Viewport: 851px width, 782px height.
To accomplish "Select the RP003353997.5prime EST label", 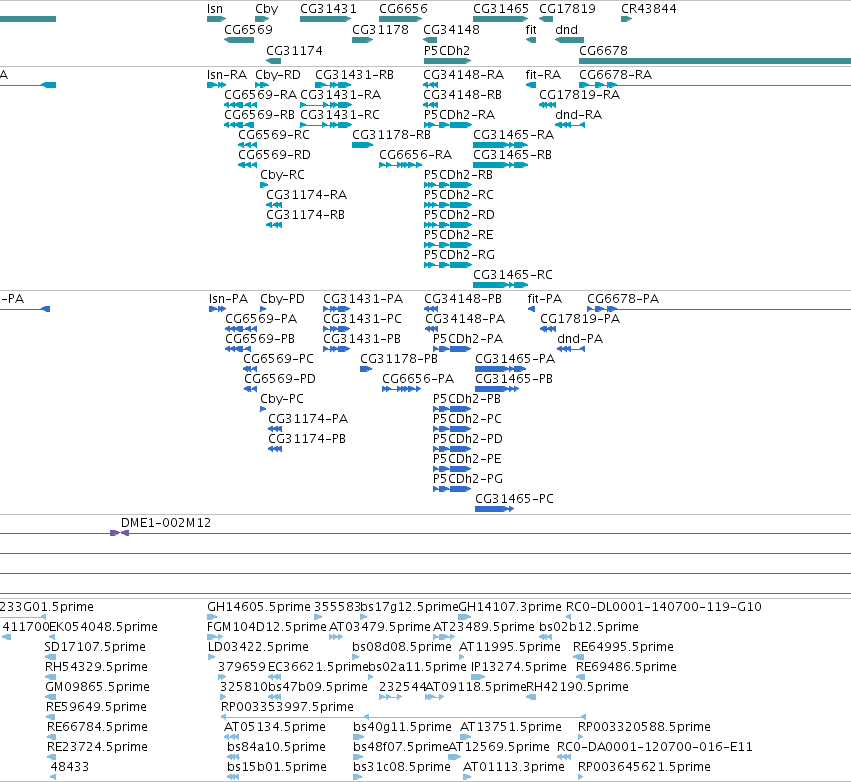I will tap(287, 707).
